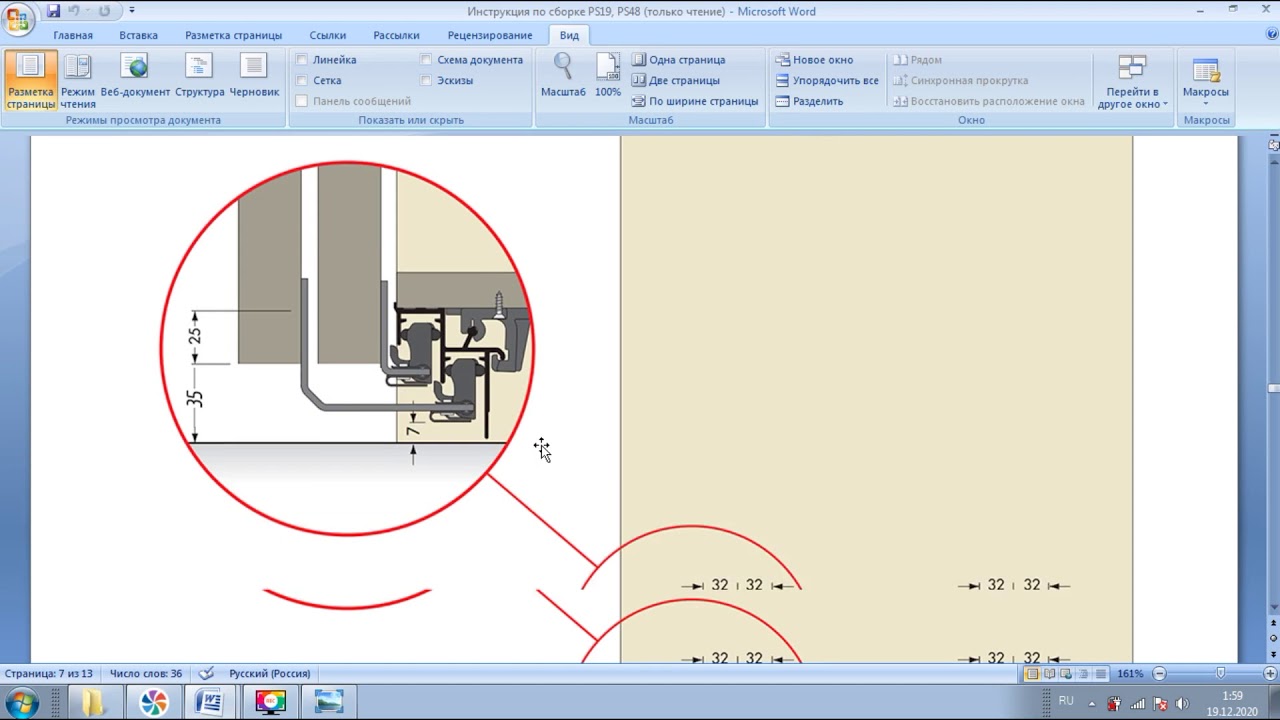
Task: Click the picture viewer icon in taskbar
Action: (329, 702)
